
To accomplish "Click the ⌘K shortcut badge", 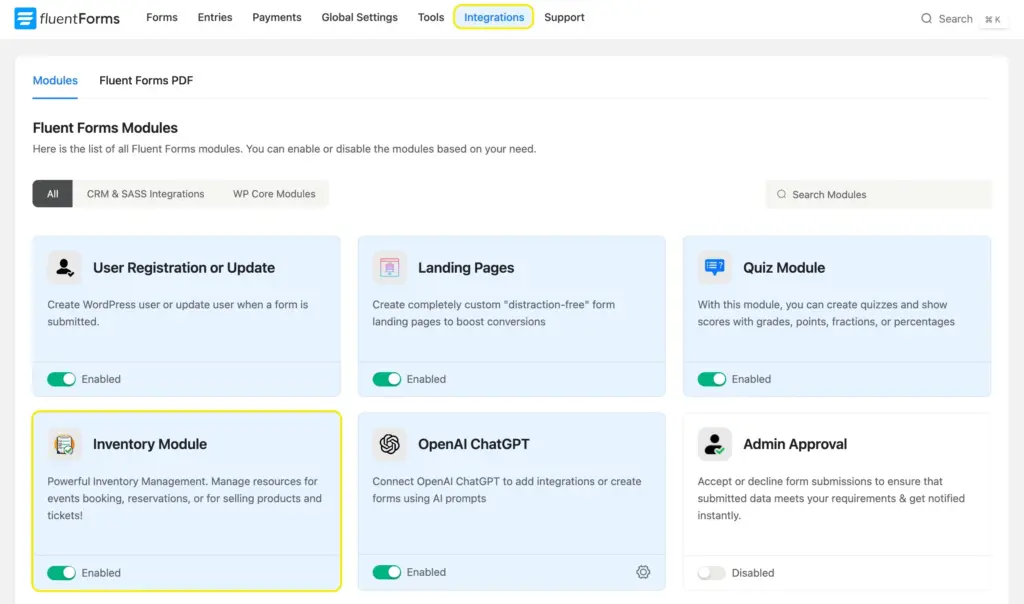I will [x=993, y=20].
